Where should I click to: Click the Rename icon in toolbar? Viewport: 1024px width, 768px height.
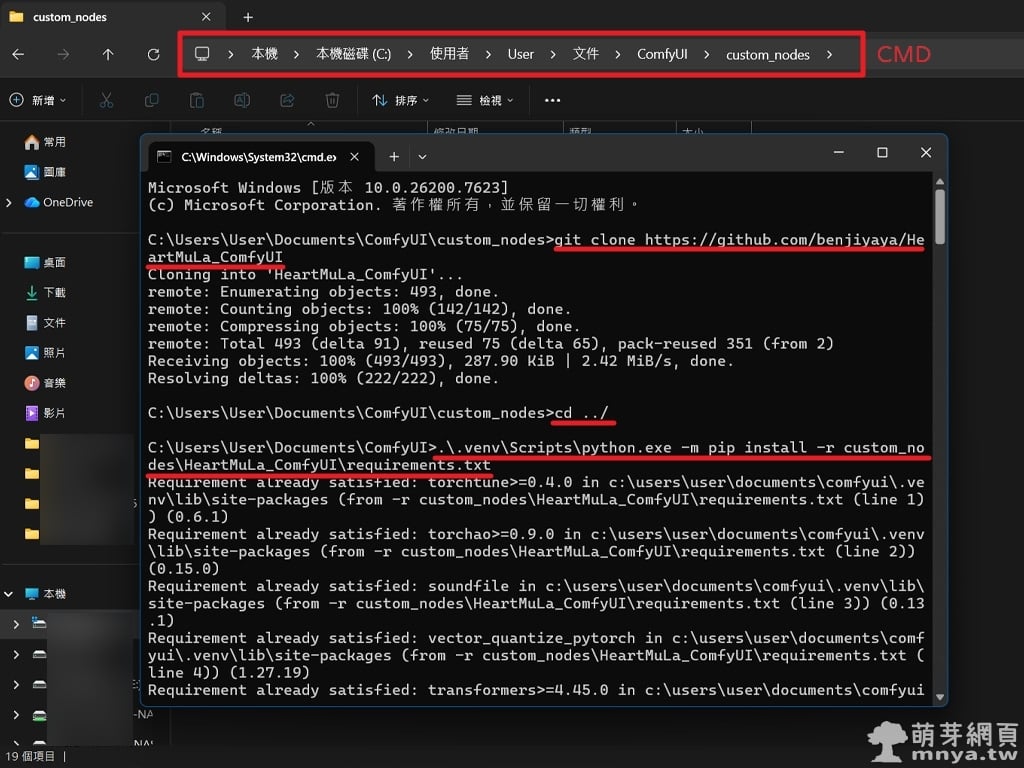242,100
